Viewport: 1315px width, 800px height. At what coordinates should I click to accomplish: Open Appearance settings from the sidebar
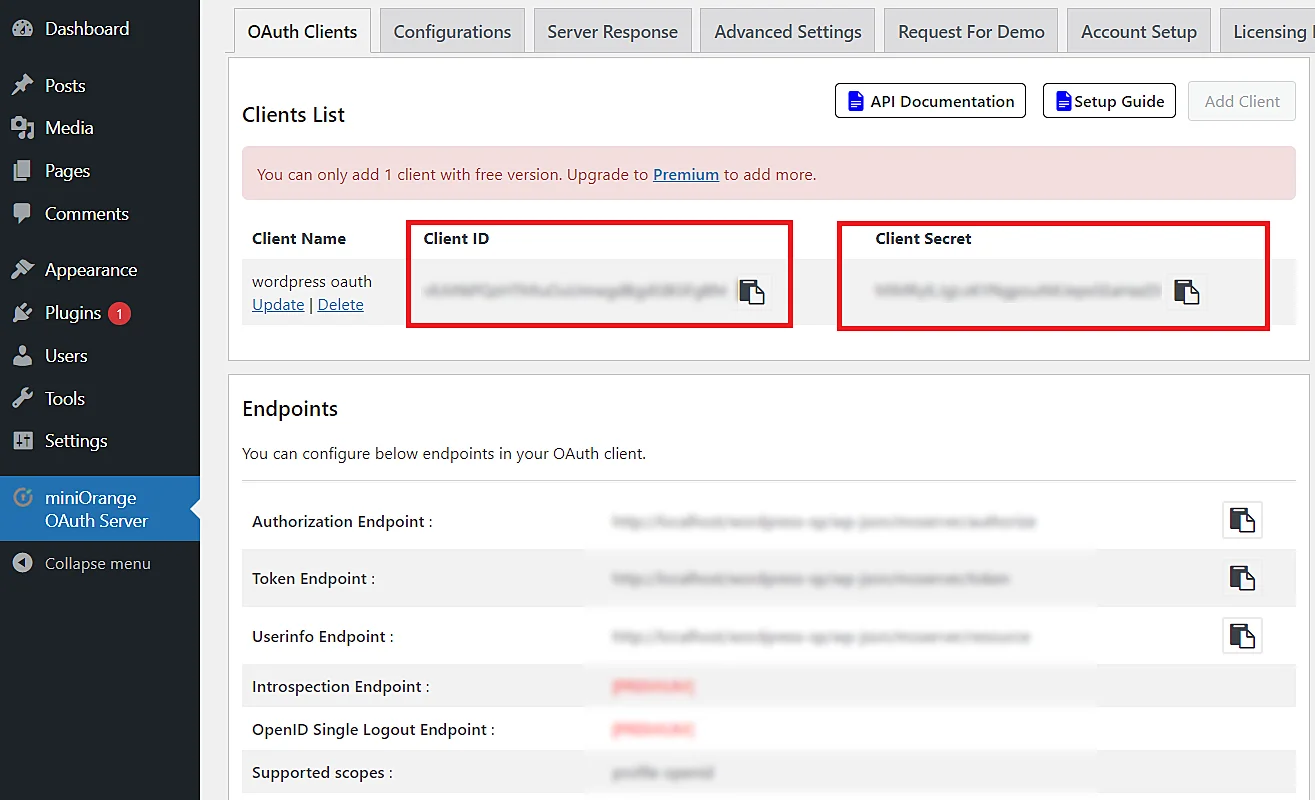(x=89, y=269)
